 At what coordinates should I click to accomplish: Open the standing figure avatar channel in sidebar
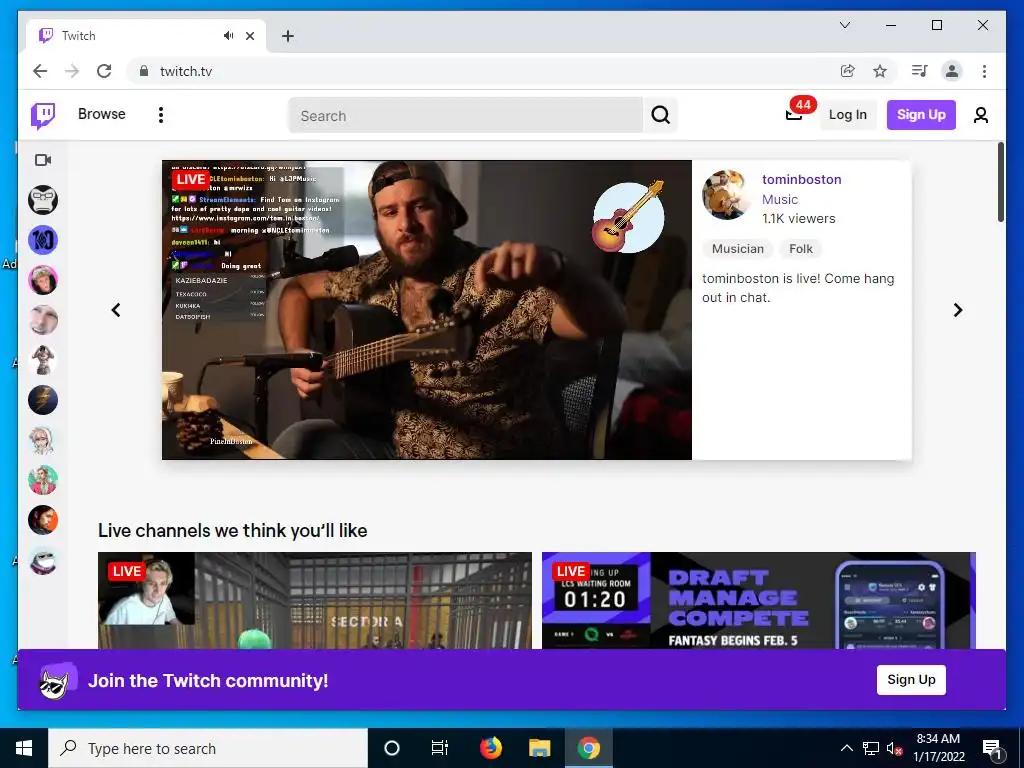point(43,360)
